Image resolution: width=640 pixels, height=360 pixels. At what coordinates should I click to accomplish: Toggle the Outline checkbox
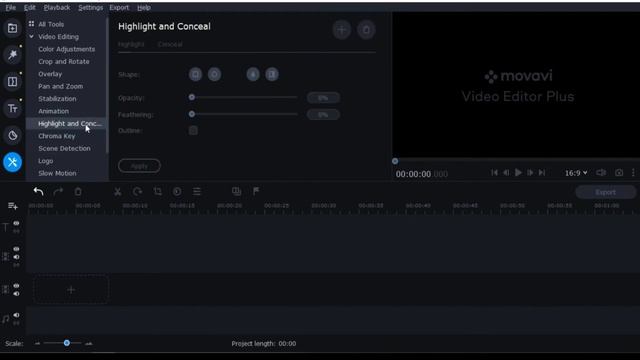[193, 131]
